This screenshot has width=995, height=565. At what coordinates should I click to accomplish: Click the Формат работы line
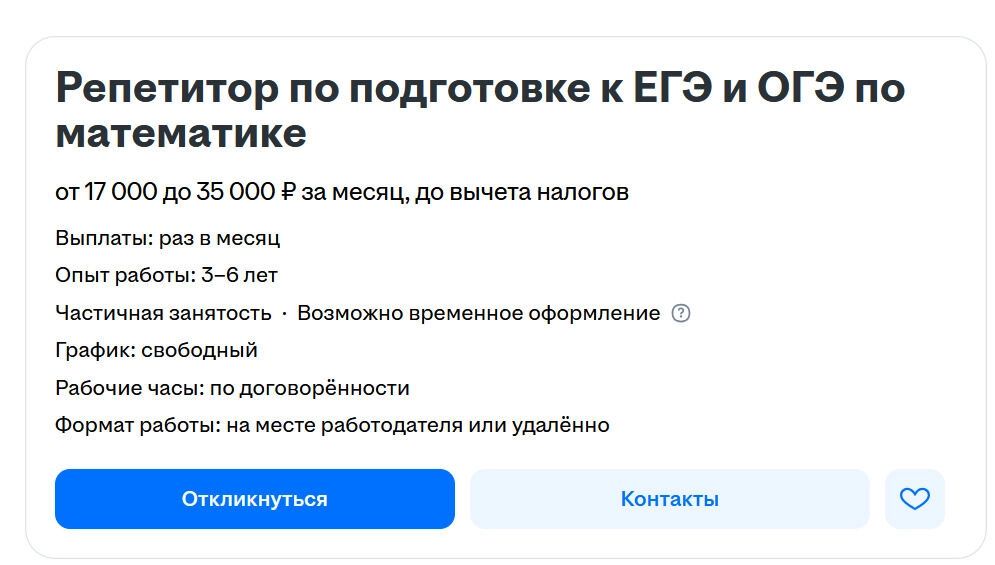[332, 425]
